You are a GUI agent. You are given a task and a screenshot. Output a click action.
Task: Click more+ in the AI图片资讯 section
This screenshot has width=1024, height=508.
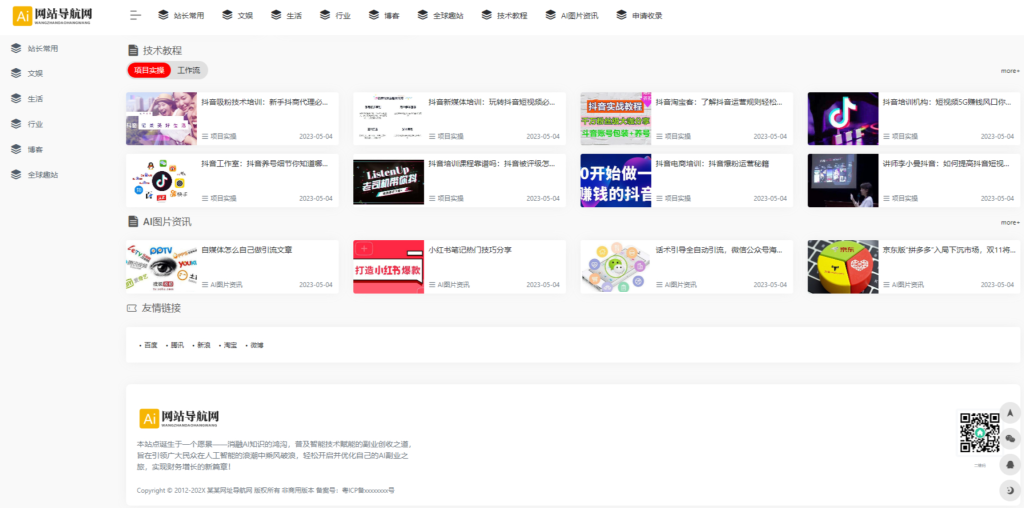pos(1010,223)
